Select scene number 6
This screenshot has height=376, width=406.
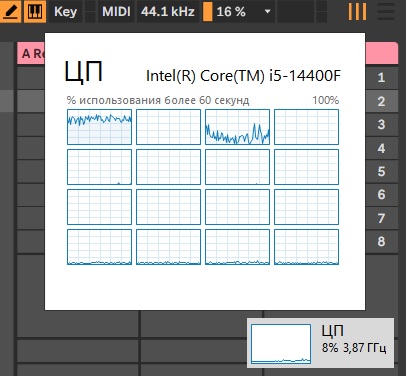coord(382,194)
